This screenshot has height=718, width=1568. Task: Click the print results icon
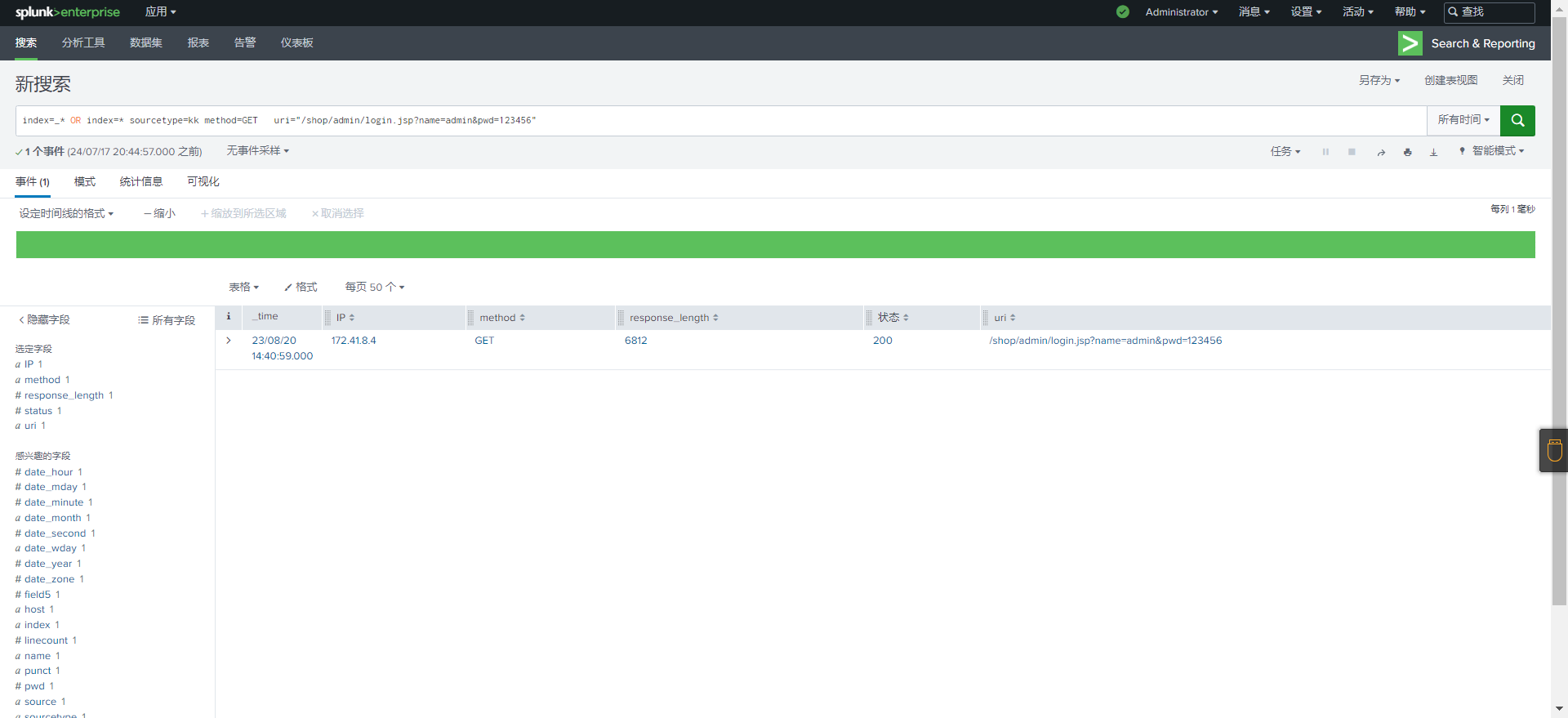coord(1407,152)
